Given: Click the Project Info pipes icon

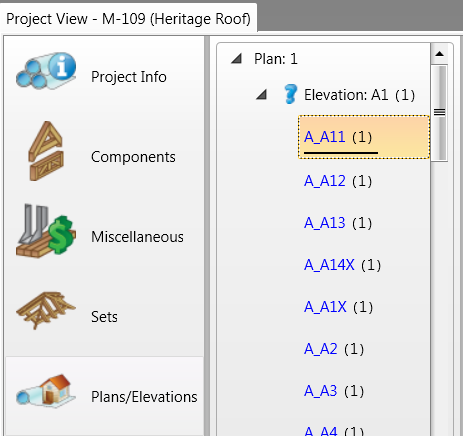Looking at the screenshot, I should (46, 71).
